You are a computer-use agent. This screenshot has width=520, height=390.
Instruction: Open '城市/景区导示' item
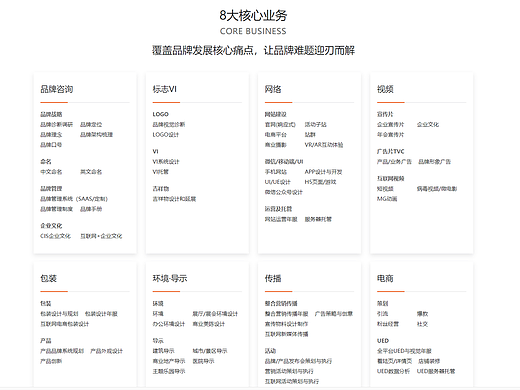tap(210, 351)
